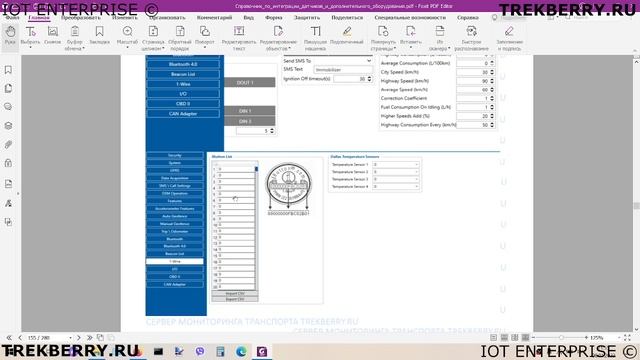Open the Файл menu
Viewport: 640px width, 360px height.
(12, 18)
